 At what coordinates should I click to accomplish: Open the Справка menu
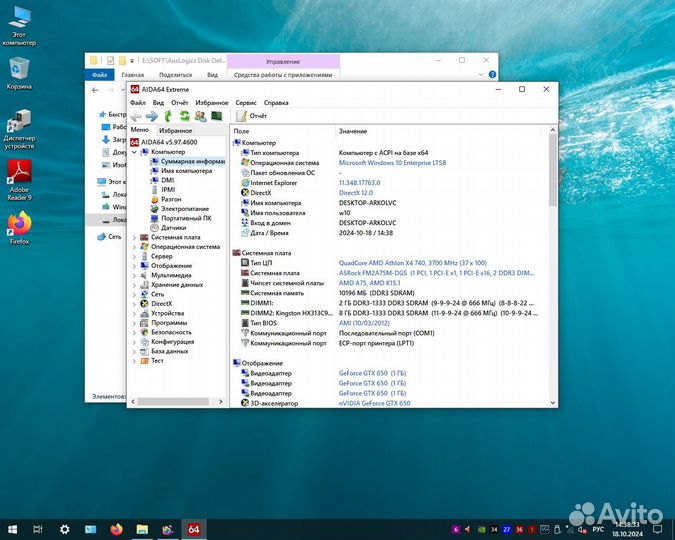click(x=276, y=102)
